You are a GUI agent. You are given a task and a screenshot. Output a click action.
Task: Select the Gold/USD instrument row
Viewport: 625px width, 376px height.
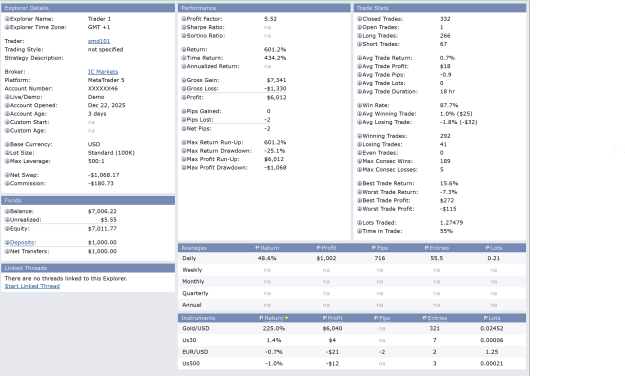tap(352, 329)
